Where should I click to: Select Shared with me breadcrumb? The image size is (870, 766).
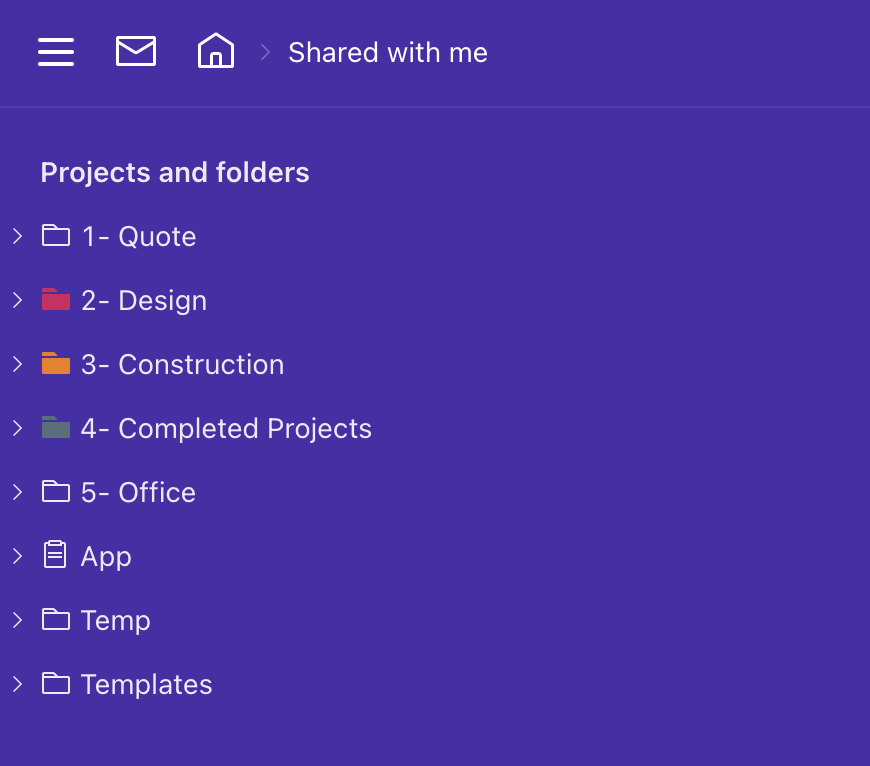(388, 52)
